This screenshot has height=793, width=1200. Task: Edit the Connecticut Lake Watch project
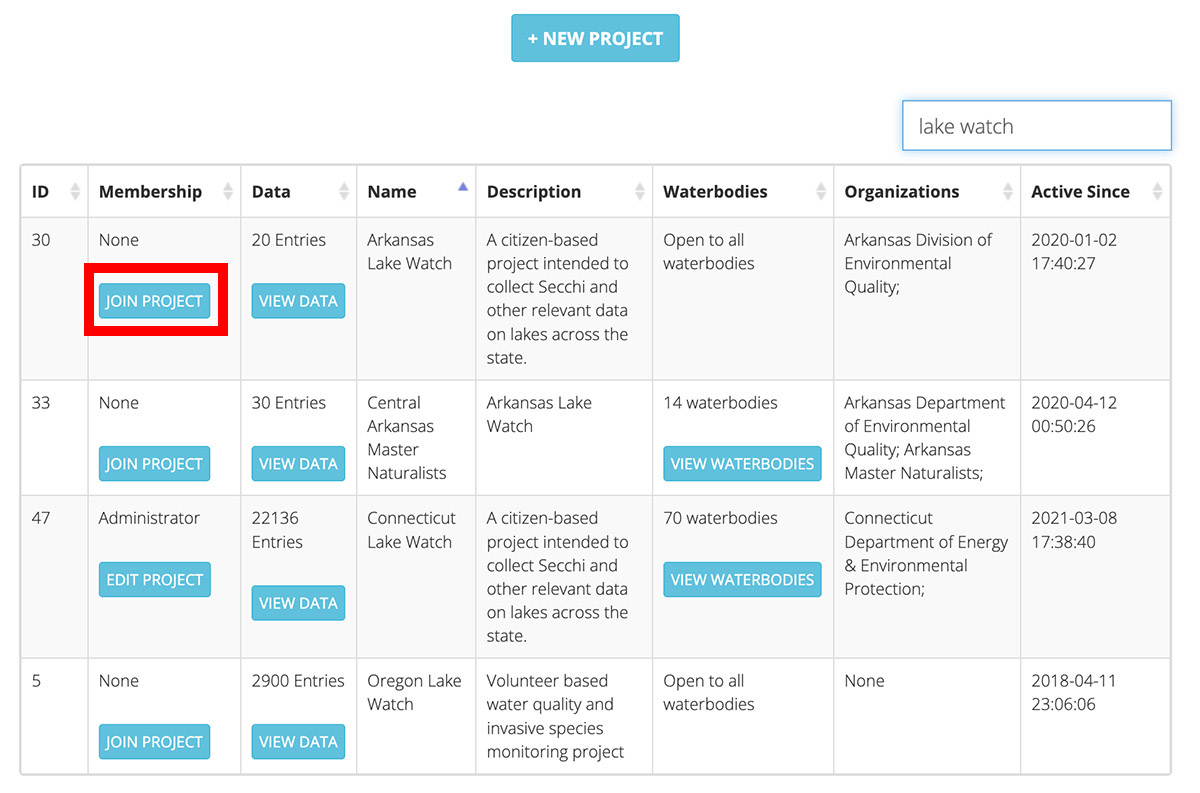pyautogui.click(x=154, y=580)
